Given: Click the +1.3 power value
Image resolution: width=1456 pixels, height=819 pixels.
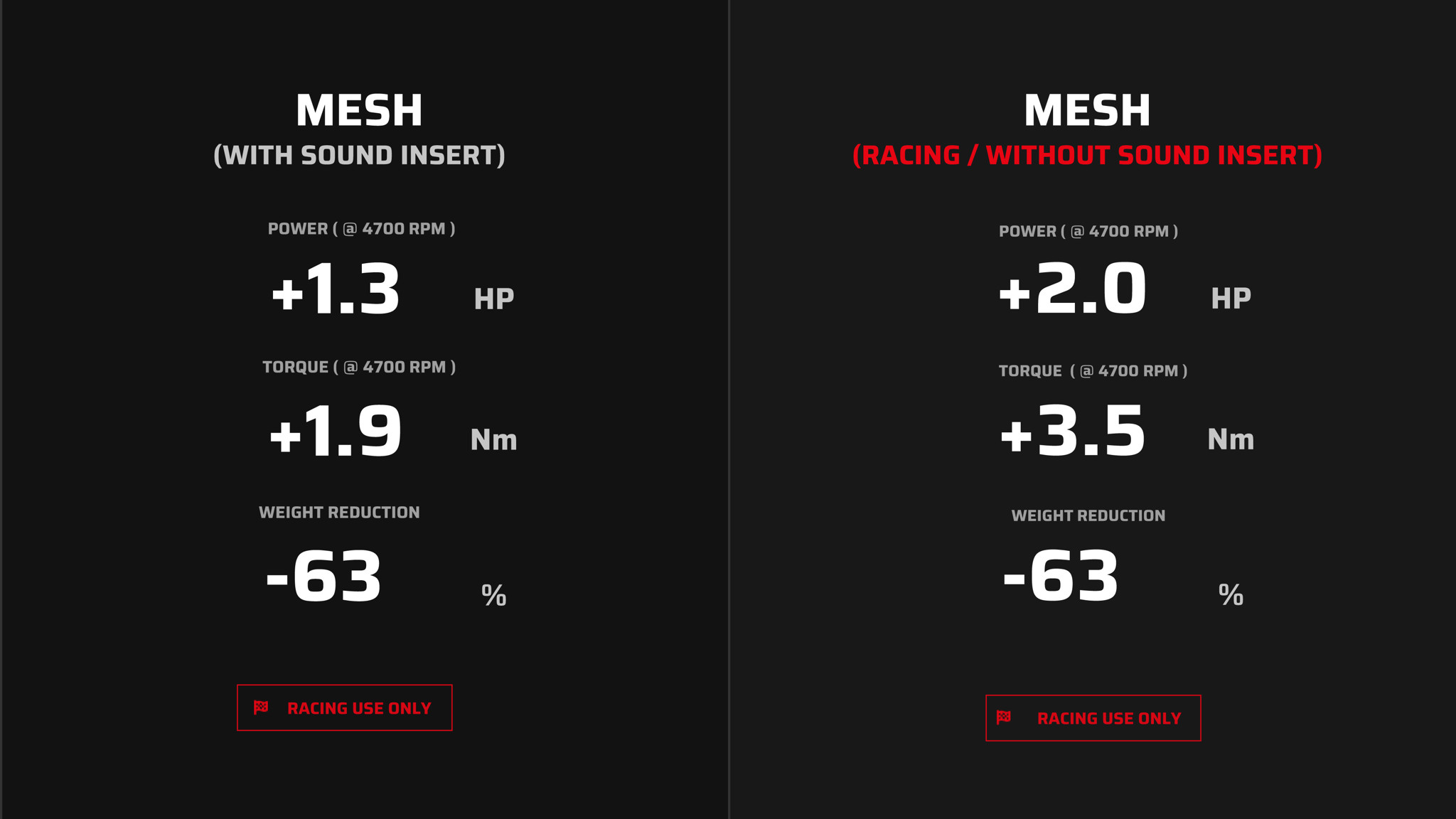Looking at the screenshot, I should [x=336, y=289].
